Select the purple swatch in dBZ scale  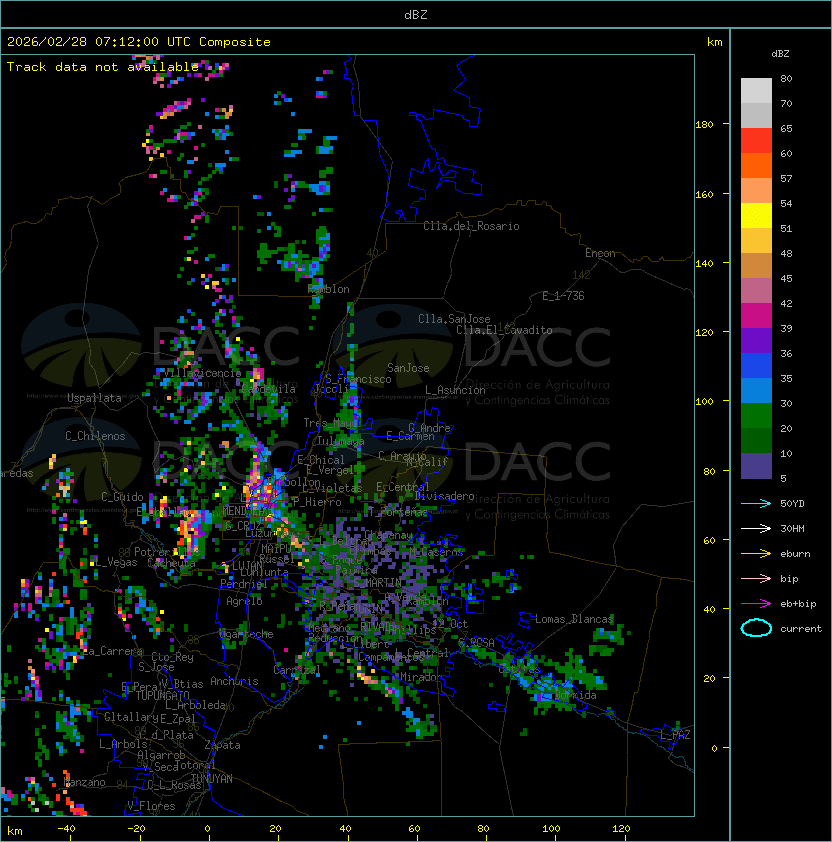(756, 341)
